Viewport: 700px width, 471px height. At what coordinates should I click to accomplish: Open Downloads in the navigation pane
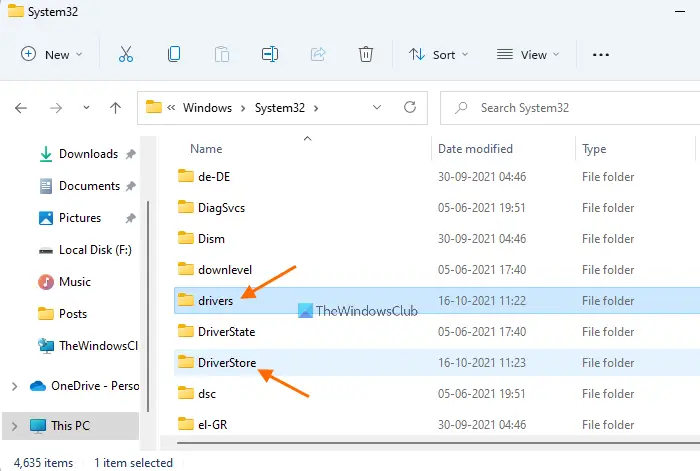tap(88, 154)
